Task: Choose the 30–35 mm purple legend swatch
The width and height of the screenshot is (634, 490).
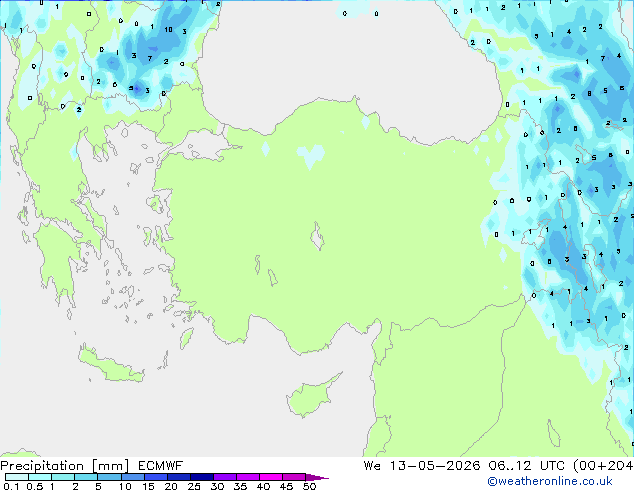Action: (x=225, y=477)
